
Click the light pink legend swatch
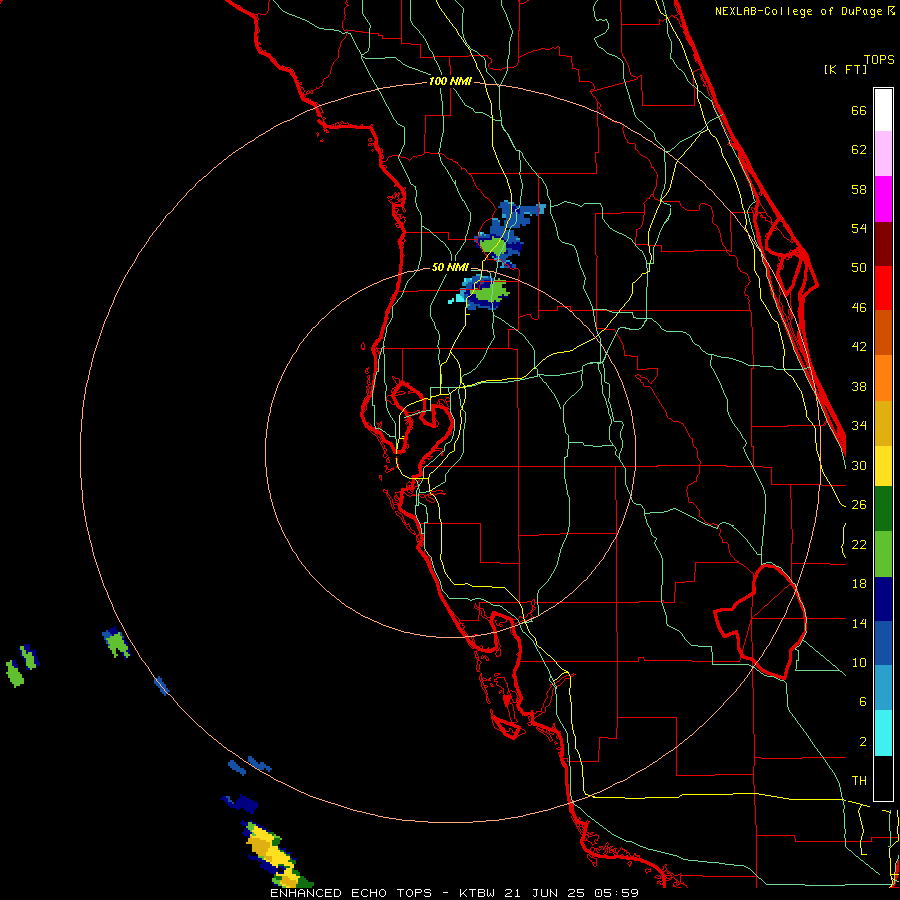pyautogui.click(x=883, y=154)
